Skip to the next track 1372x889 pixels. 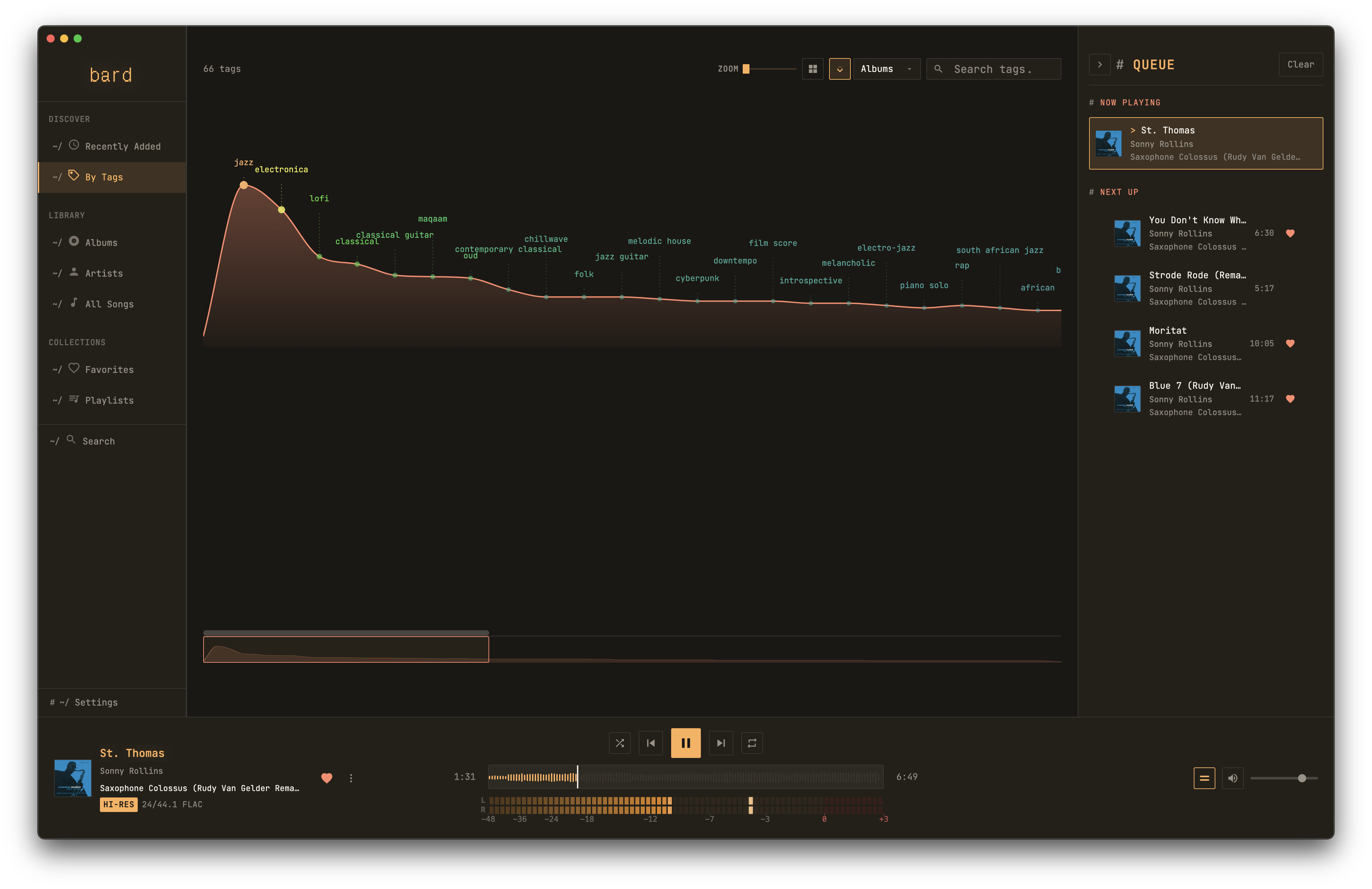pyautogui.click(x=720, y=743)
